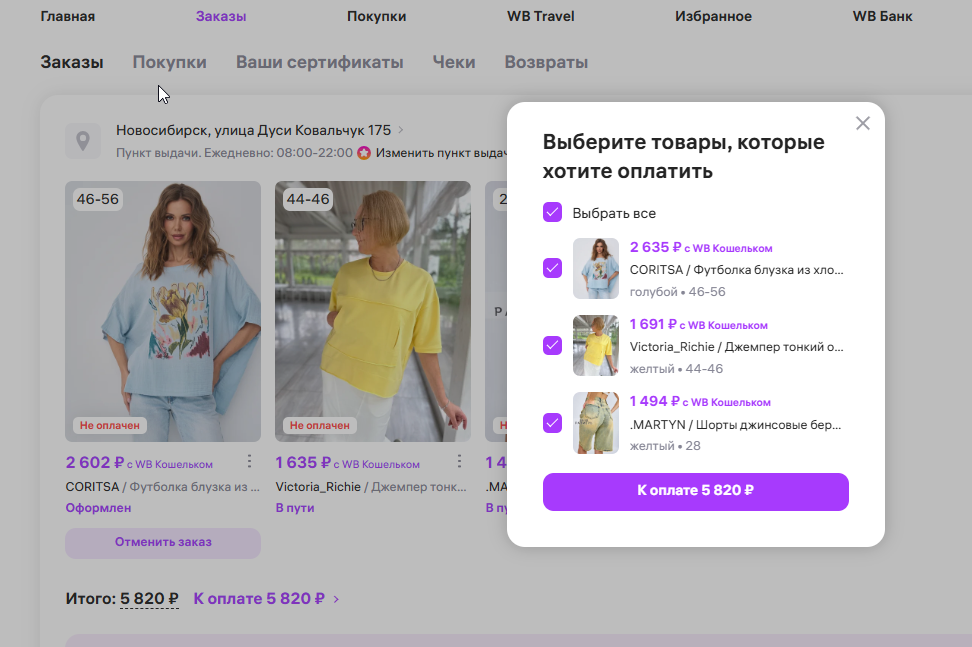972x647 pixels.
Task: Click Пункт выдачи. Ежедневно: 08:00-22:00 text
Action: (x=234, y=152)
